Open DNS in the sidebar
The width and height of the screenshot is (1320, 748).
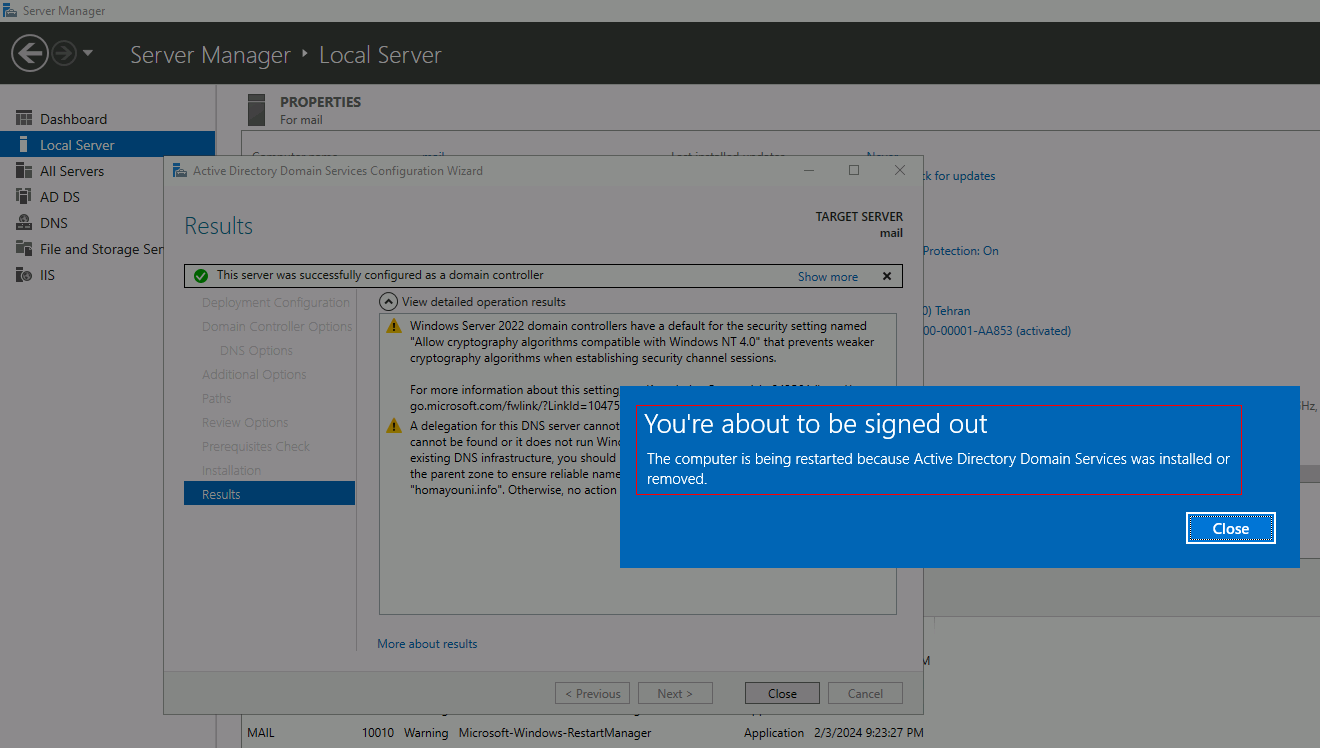pos(53,223)
